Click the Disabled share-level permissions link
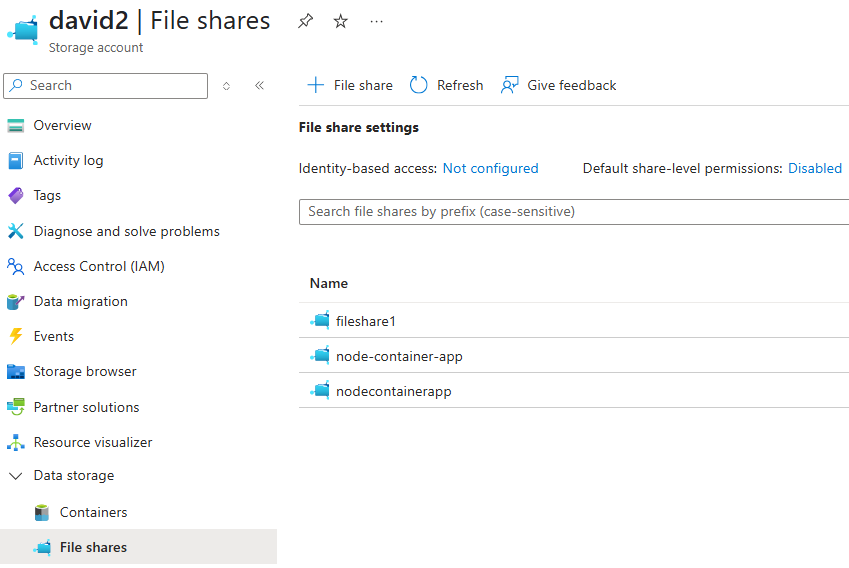 pos(814,168)
